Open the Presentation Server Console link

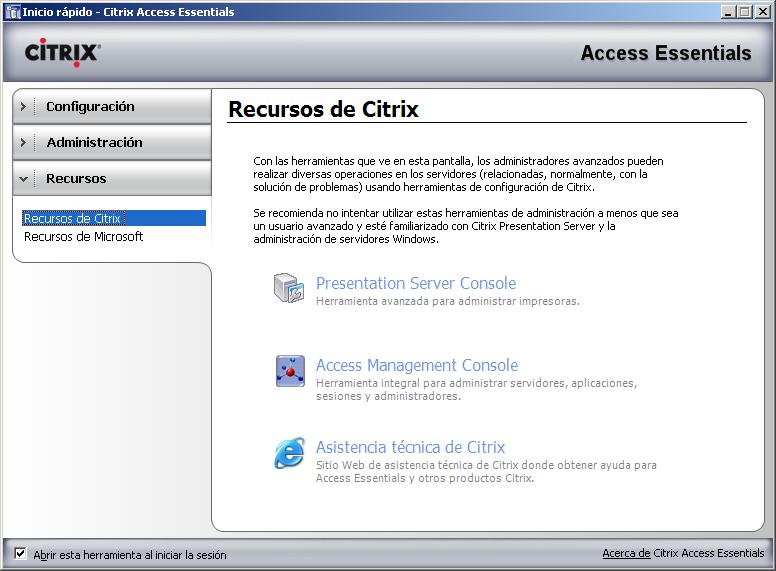click(416, 283)
